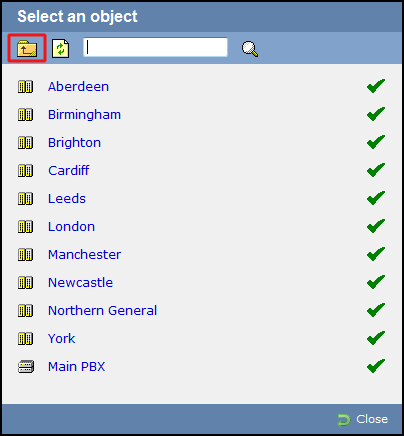Open the Leeds site link
Screen dimensions: 404x436
click(x=67, y=199)
